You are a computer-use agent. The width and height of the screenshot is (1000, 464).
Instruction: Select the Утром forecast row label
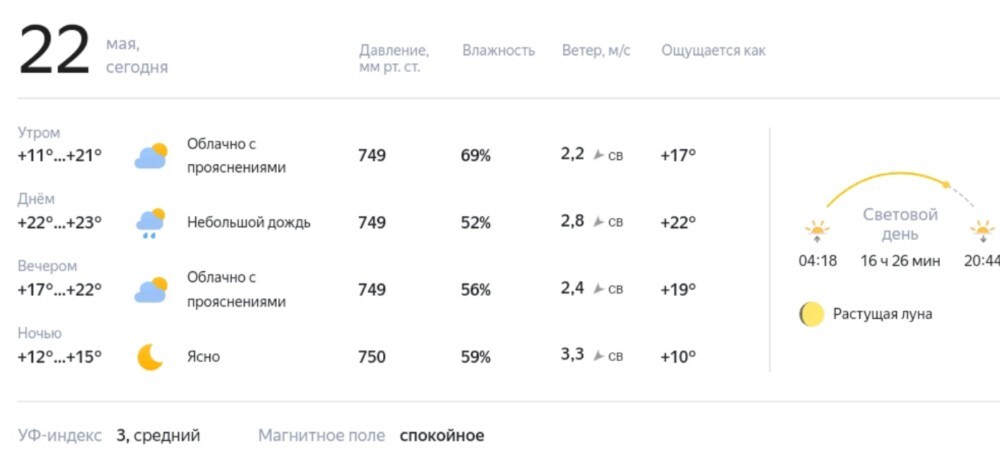coord(39,133)
